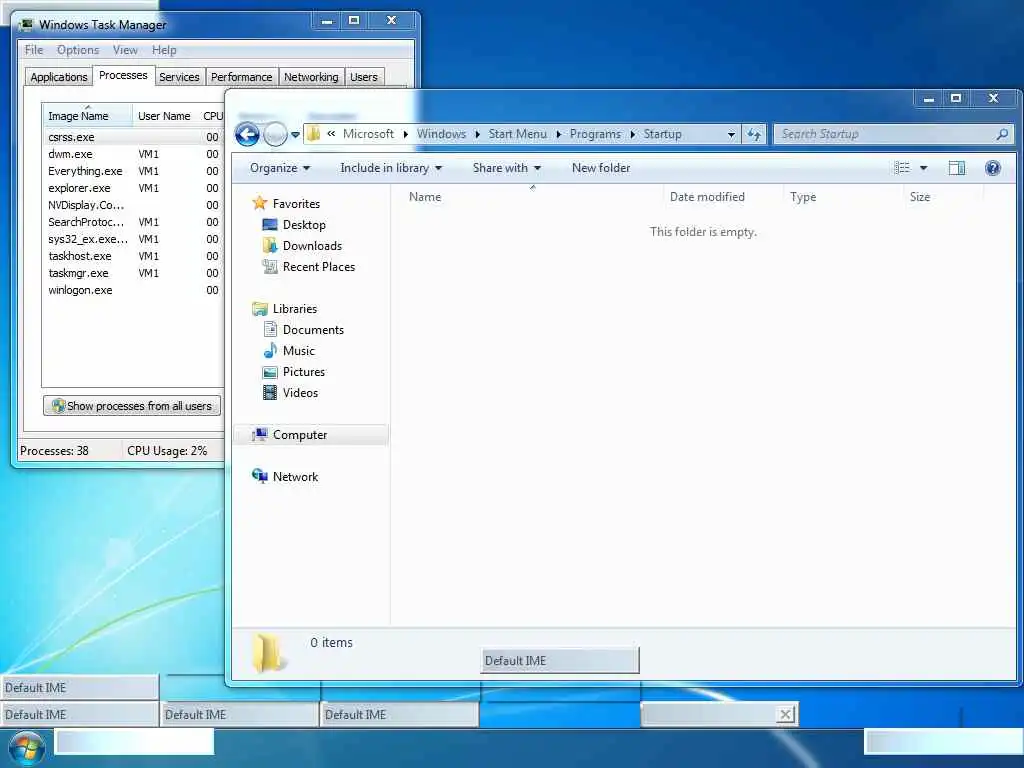Select csrss.exe process row
This screenshot has height=768, width=1024.
click(x=133, y=137)
